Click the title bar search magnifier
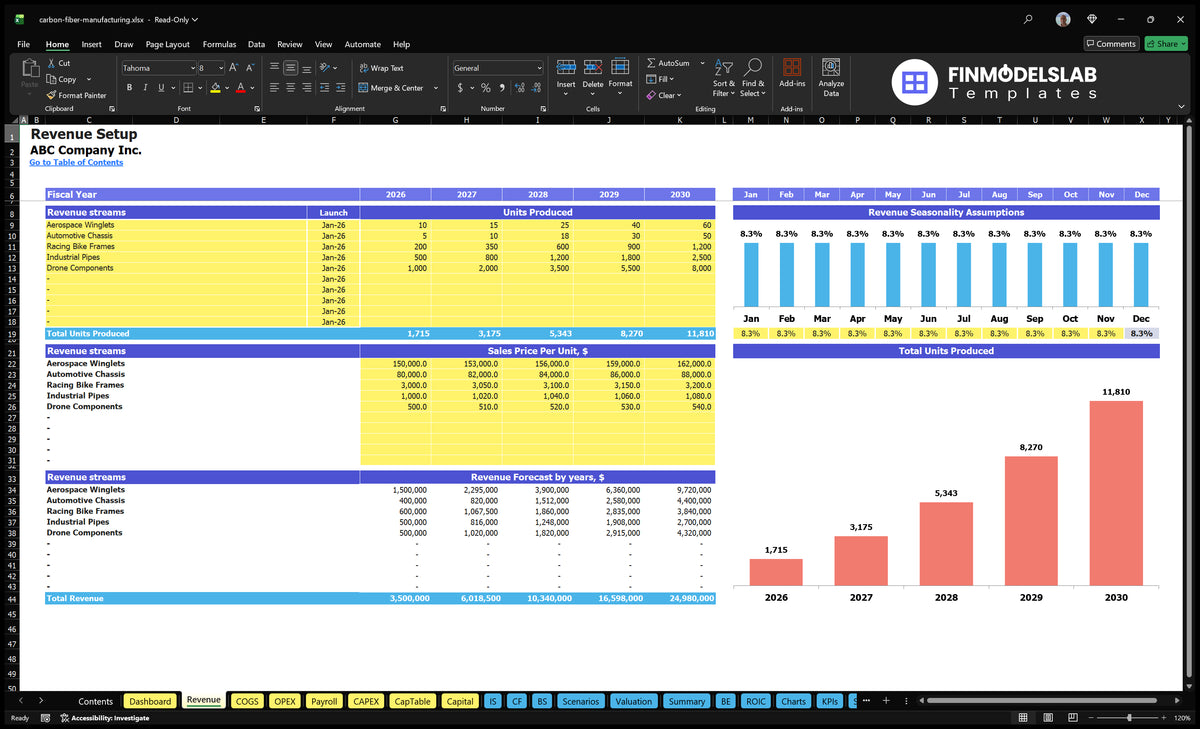Screen dimensions: 1200x729 coord(1029,19)
